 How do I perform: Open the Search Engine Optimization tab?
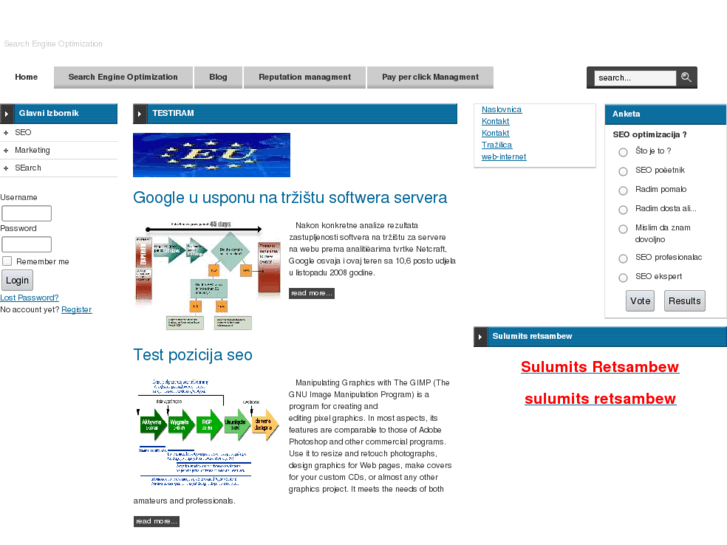(x=123, y=77)
